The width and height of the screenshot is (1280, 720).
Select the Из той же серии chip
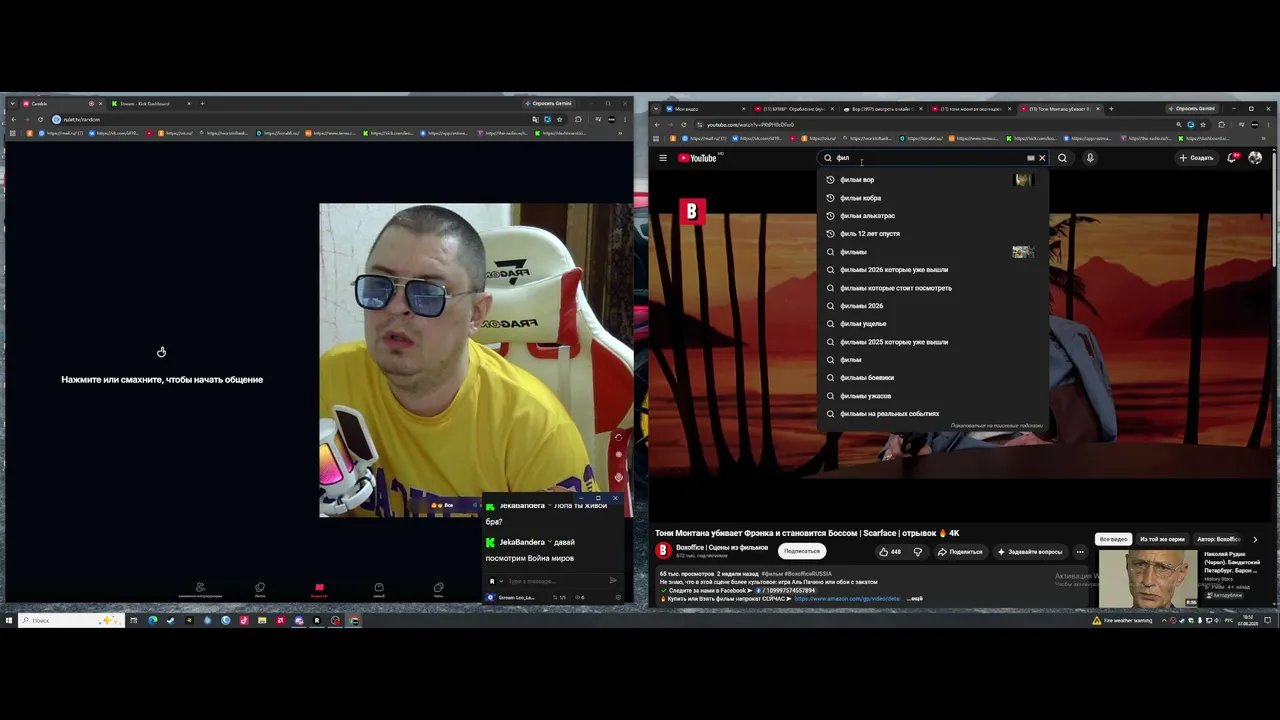click(x=1162, y=539)
